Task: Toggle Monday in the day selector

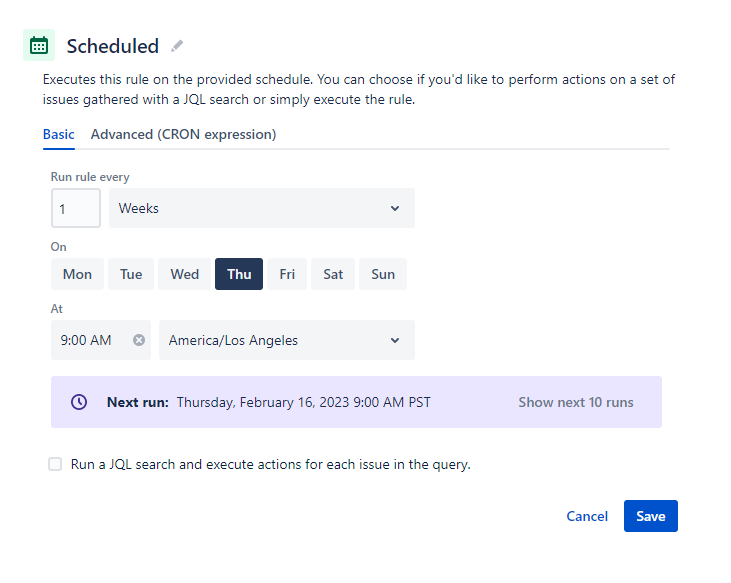Action: click(77, 274)
